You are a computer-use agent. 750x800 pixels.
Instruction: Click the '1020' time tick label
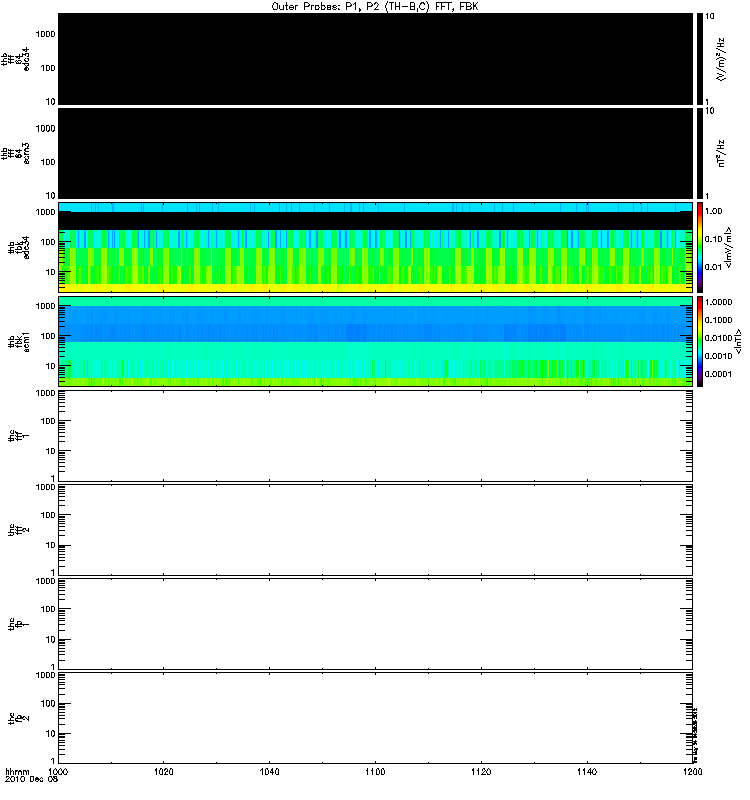(164, 771)
